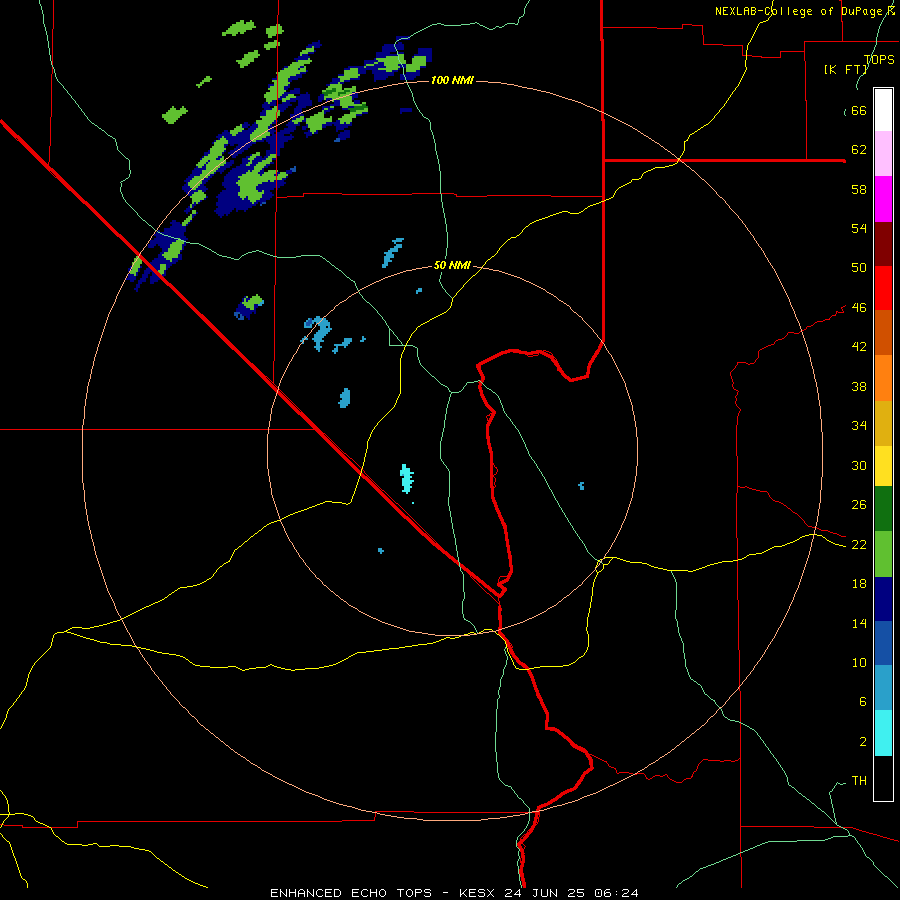Click the '[K FT]' units label
This screenshot has height=900, width=900.
[845, 69]
